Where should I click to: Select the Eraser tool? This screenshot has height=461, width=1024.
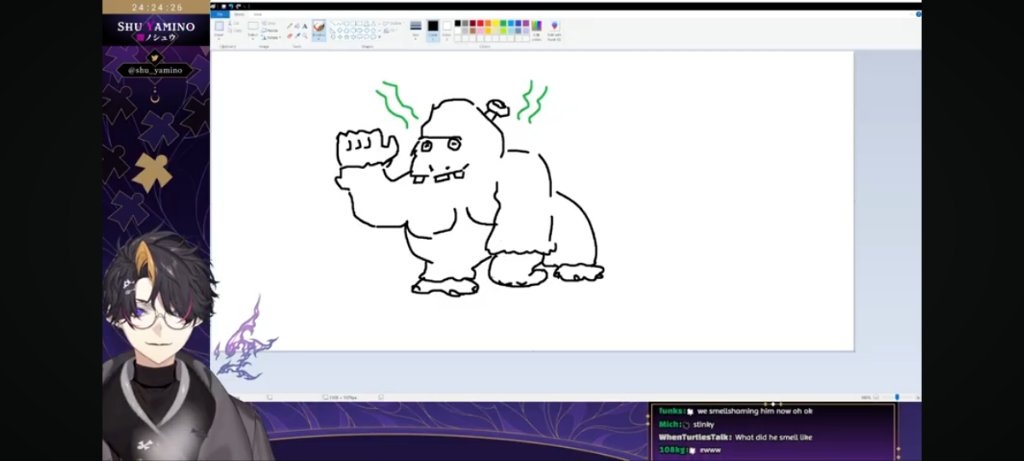(289, 36)
